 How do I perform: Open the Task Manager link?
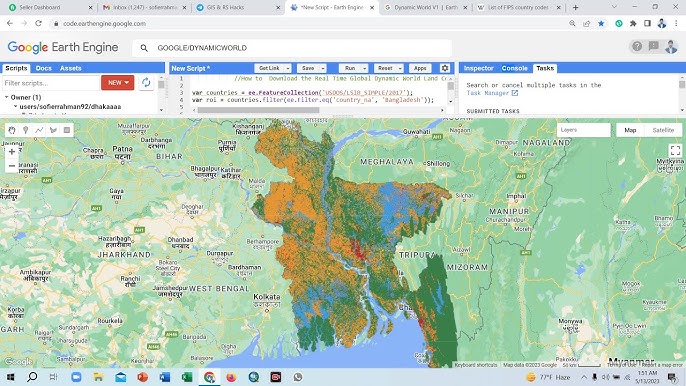point(492,93)
